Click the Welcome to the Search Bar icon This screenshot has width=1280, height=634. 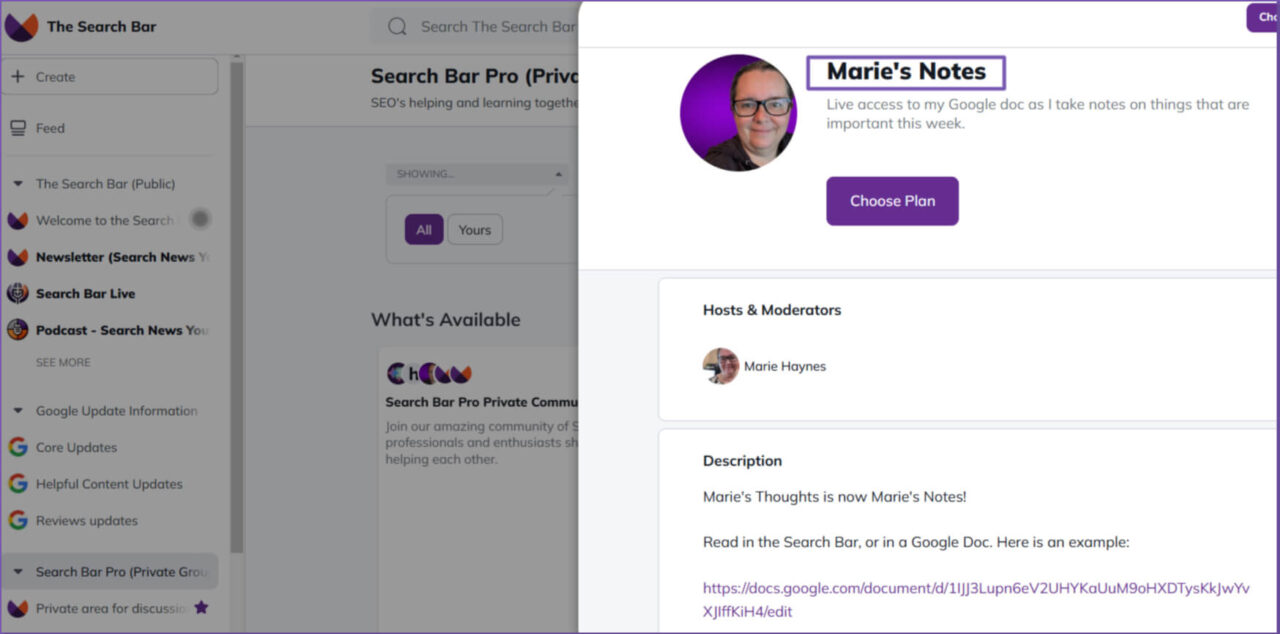pos(17,221)
